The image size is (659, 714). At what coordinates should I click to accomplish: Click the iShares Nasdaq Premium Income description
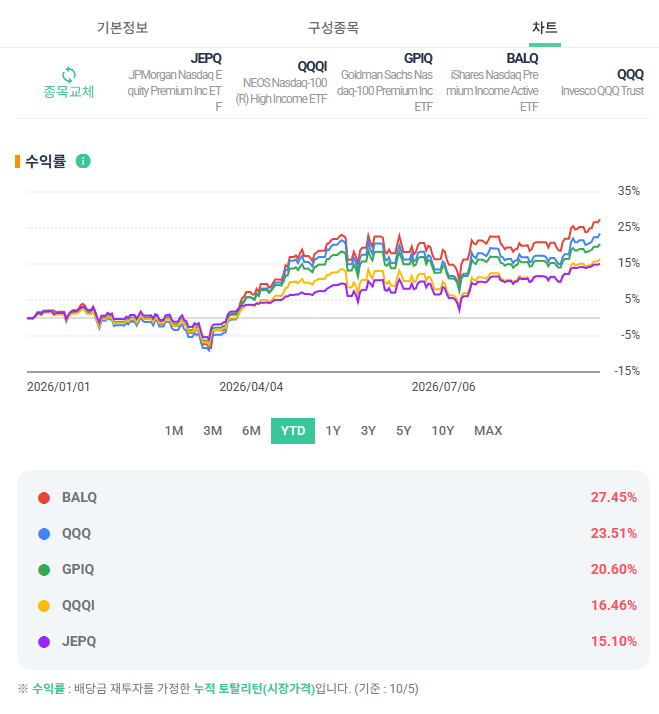point(492,91)
